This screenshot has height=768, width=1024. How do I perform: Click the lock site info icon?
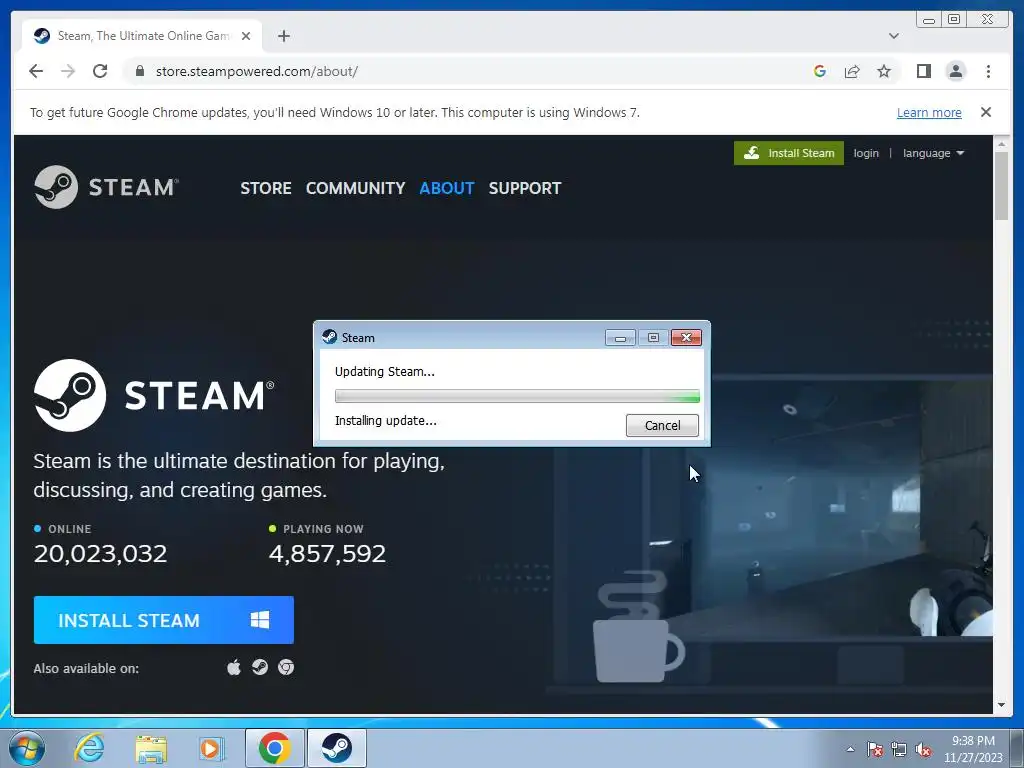coord(139,71)
